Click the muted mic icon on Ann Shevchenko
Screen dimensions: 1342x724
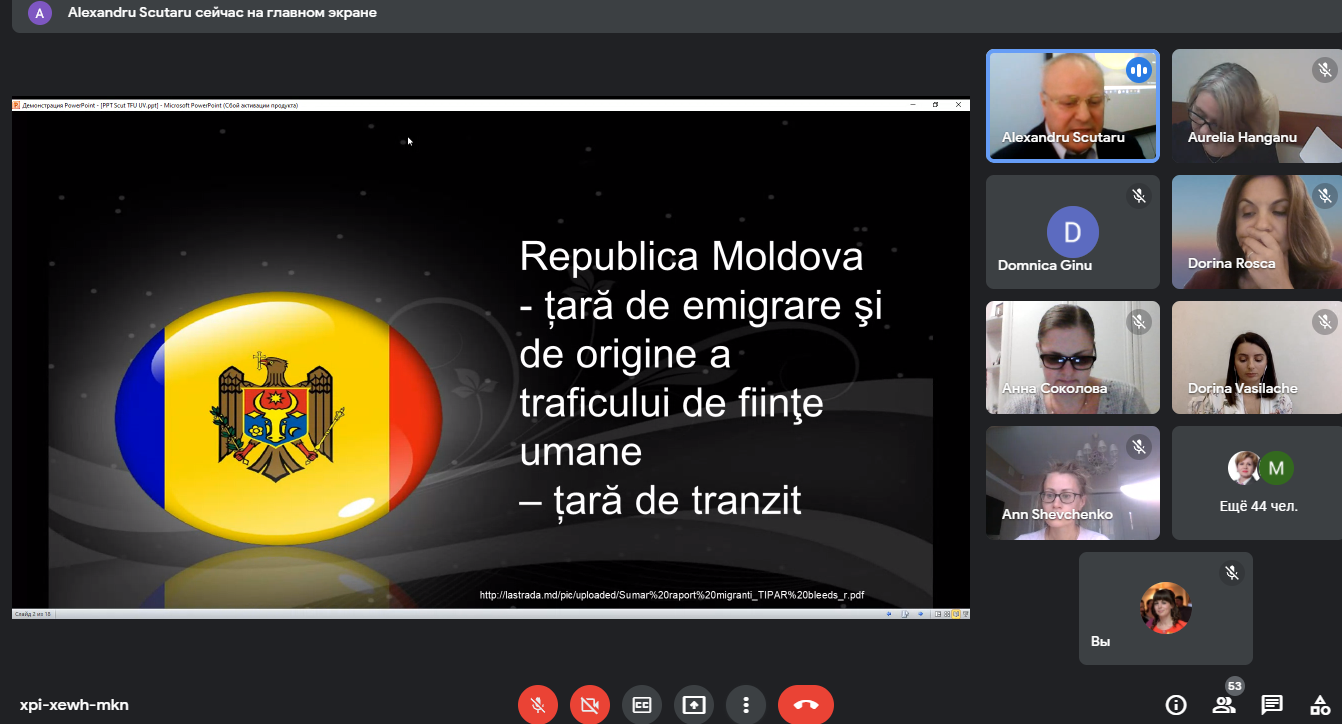(x=1139, y=447)
